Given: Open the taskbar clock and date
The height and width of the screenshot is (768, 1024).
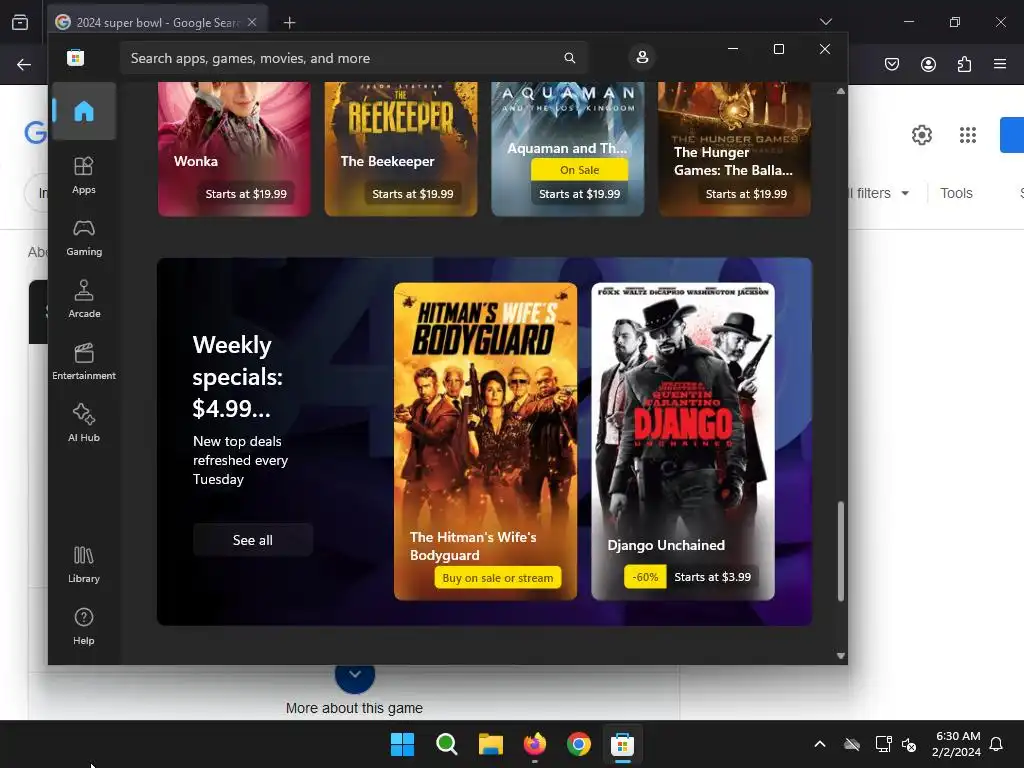Looking at the screenshot, I should (956, 744).
